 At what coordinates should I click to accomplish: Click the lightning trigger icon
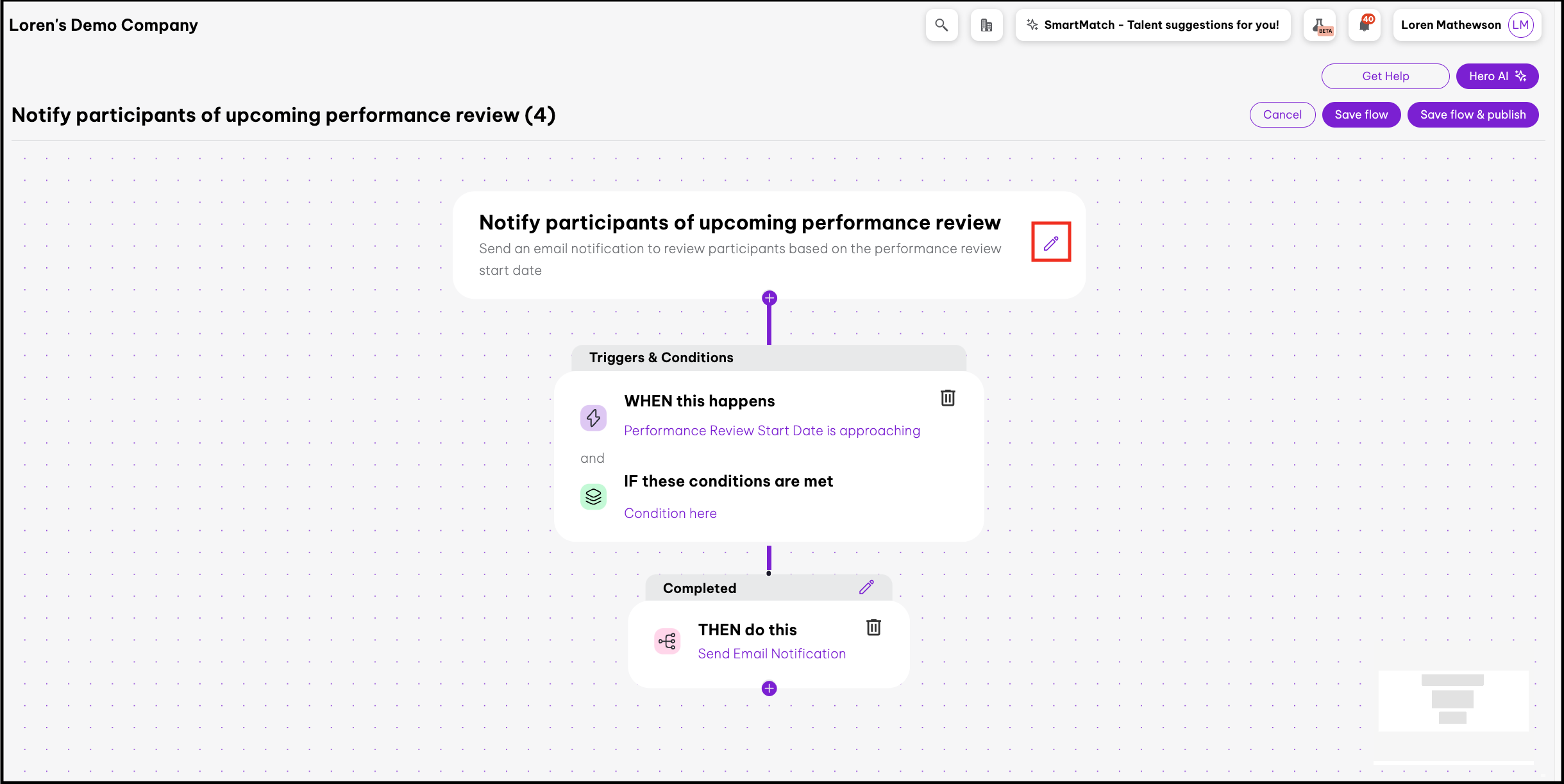click(594, 418)
